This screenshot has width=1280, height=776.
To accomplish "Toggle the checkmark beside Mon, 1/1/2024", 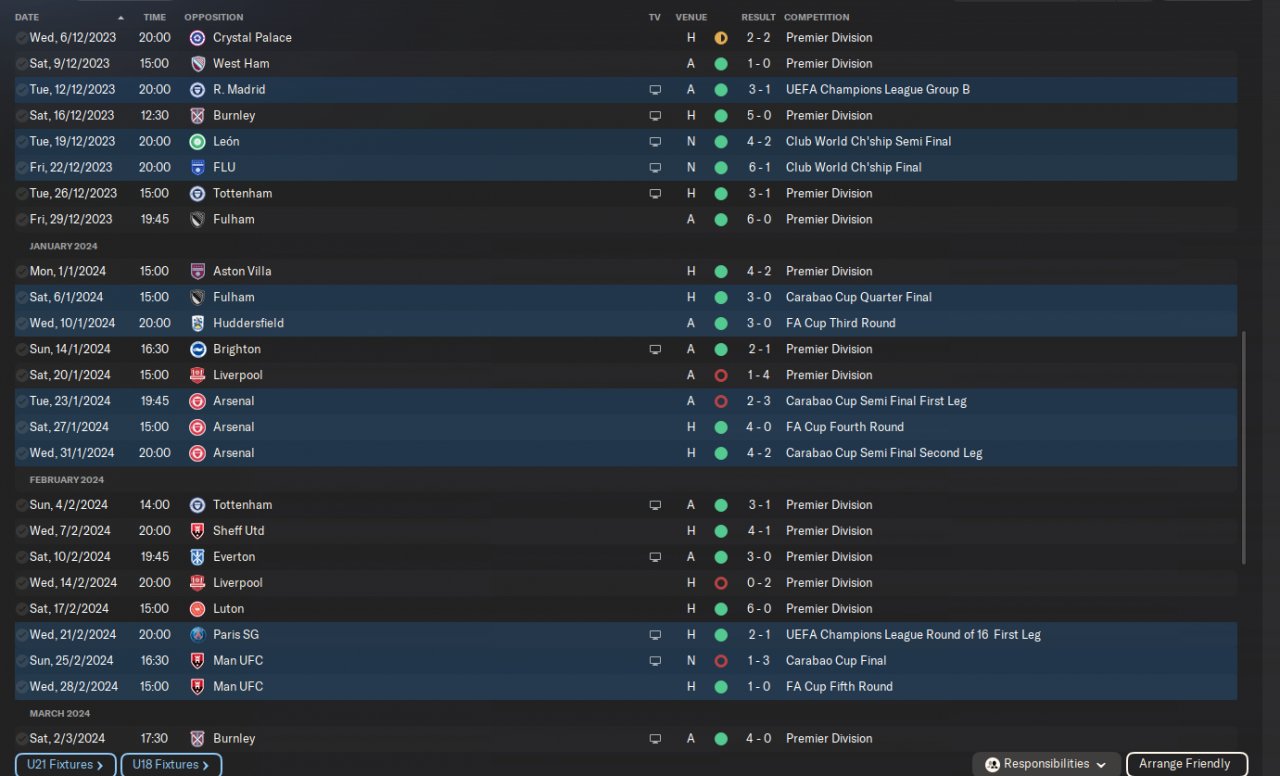I will tap(22, 272).
